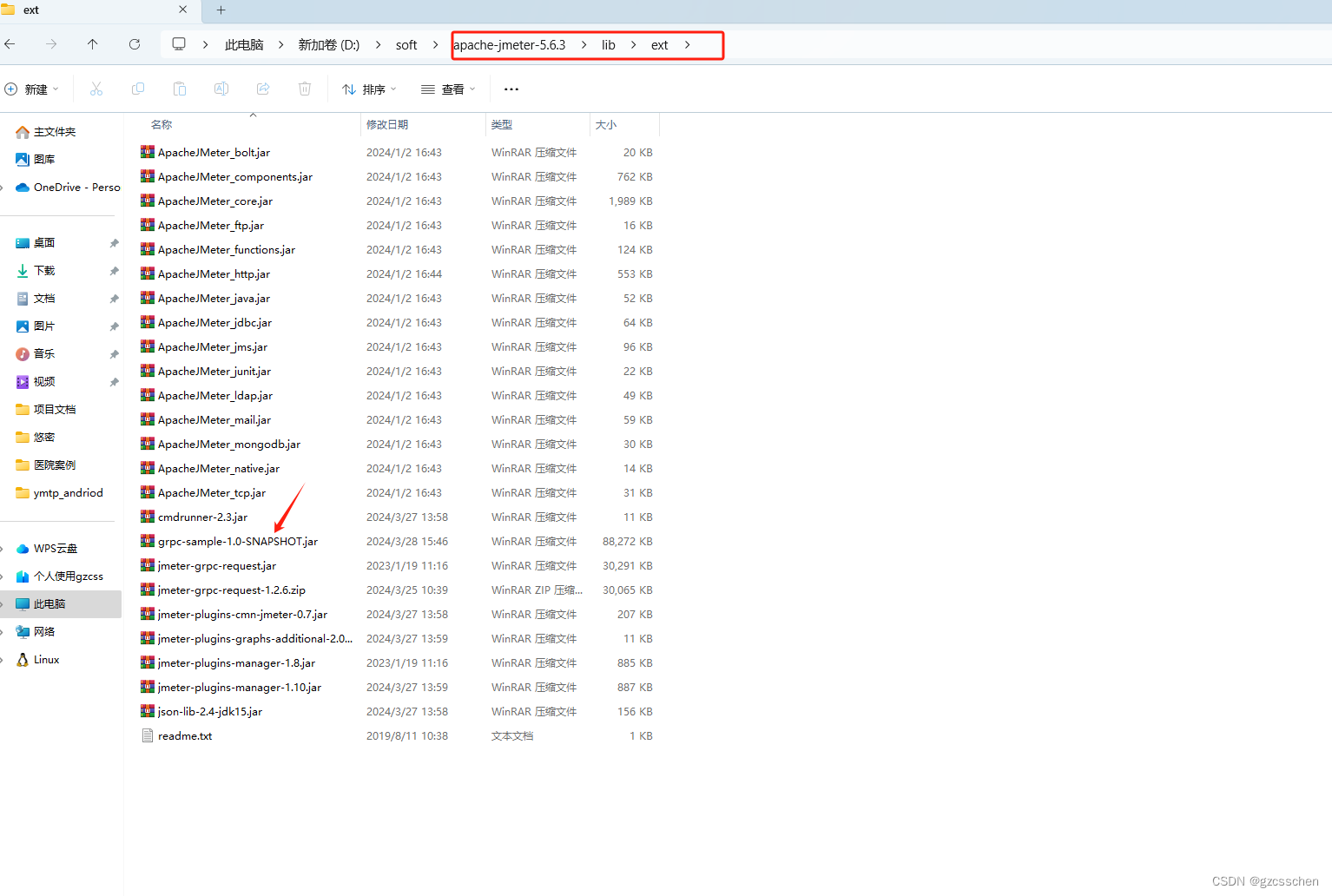Open a new tab with plus button
The height and width of the screenshot is (896, 1332).
(x=221, y=10)
